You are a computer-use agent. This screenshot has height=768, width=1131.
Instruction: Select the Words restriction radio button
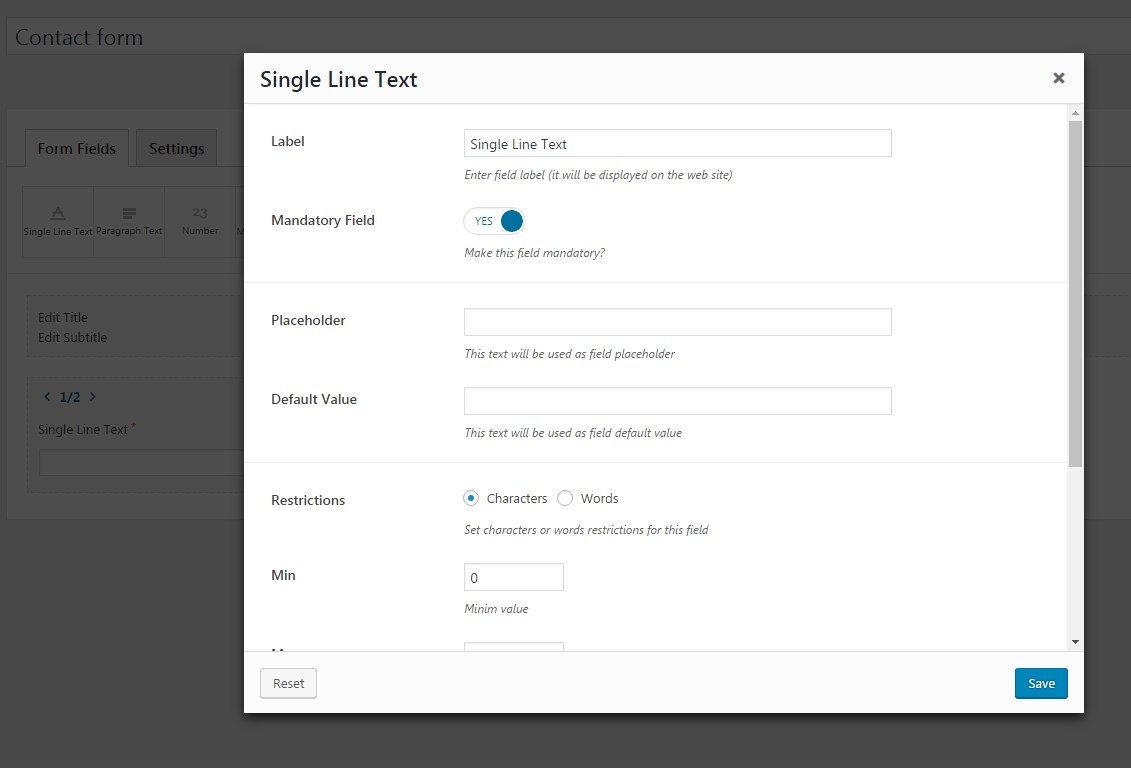[x=565, y=498]
